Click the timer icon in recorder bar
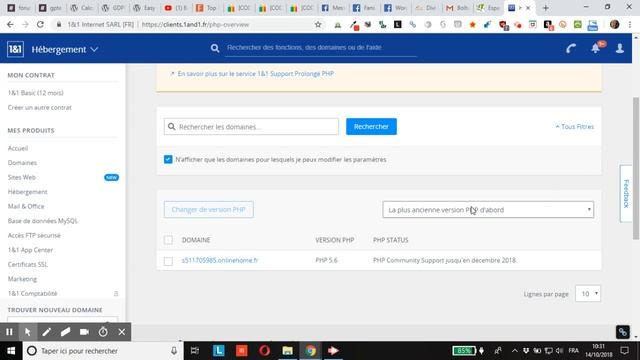 click(103, 332)
